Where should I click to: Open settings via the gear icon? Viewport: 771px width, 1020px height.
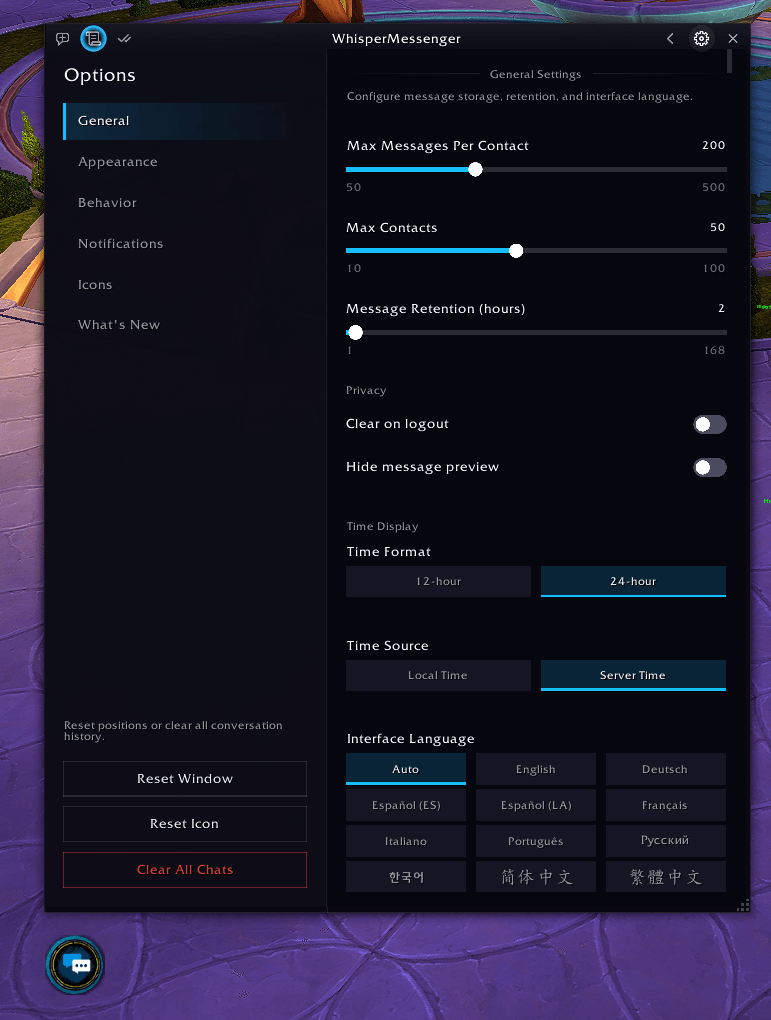coord(701,38)
